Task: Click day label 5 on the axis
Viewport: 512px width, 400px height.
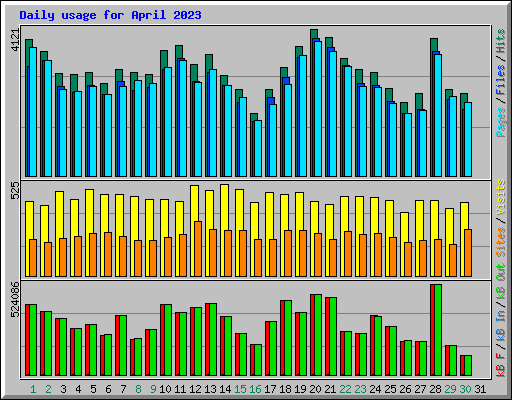Action: [93, 389]
